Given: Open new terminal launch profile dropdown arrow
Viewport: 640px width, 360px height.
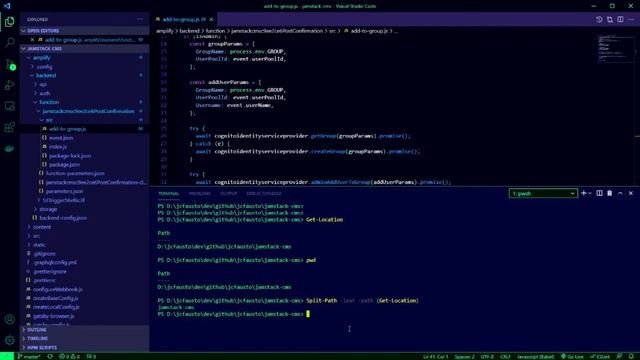Looking at the screenshot, I should (x=590, y=193).
